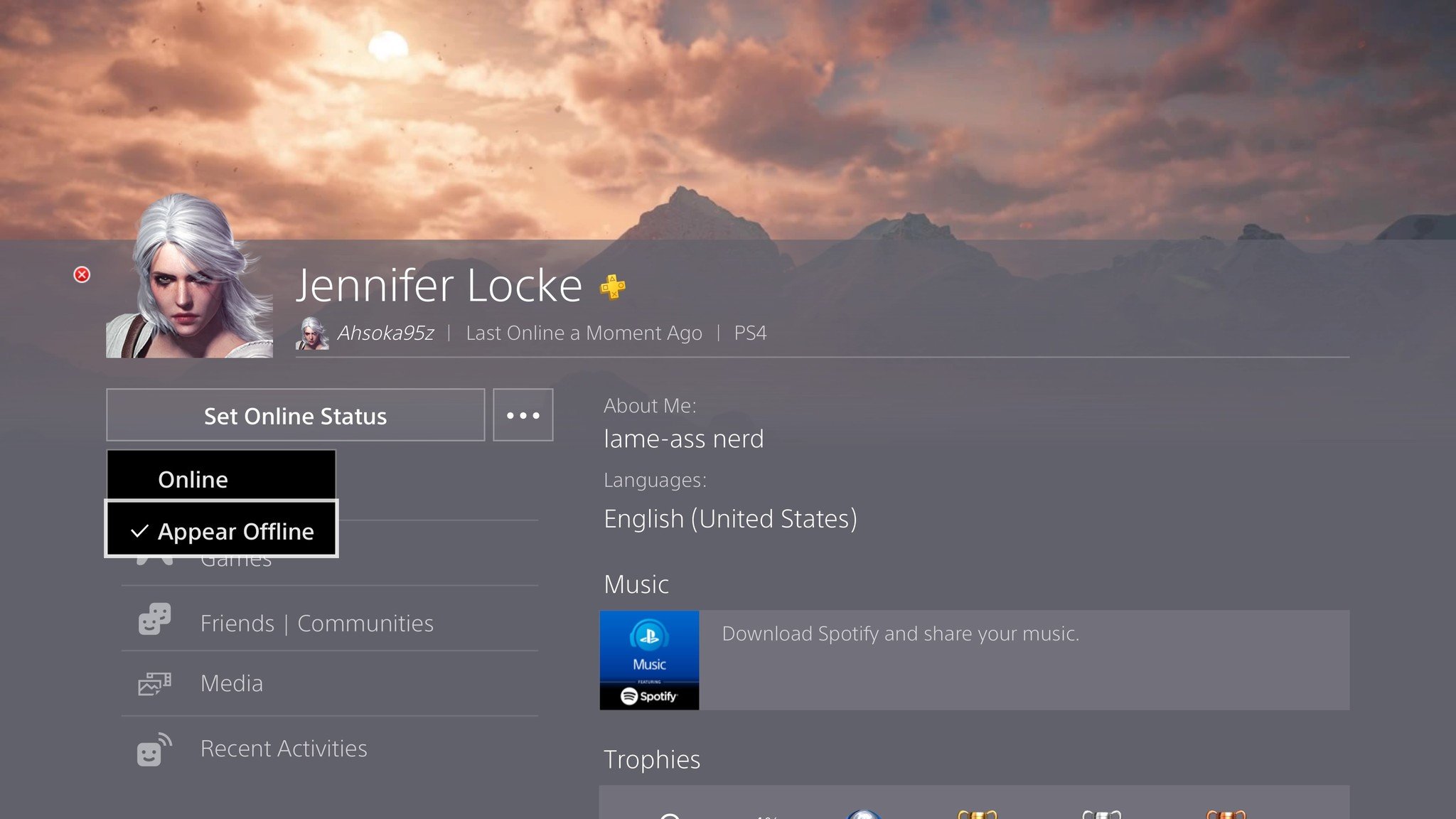Open the large profile avatar picture
The width and height of the screenshot is (1456, 819).
pyautogui.click(x=189, y=275)
